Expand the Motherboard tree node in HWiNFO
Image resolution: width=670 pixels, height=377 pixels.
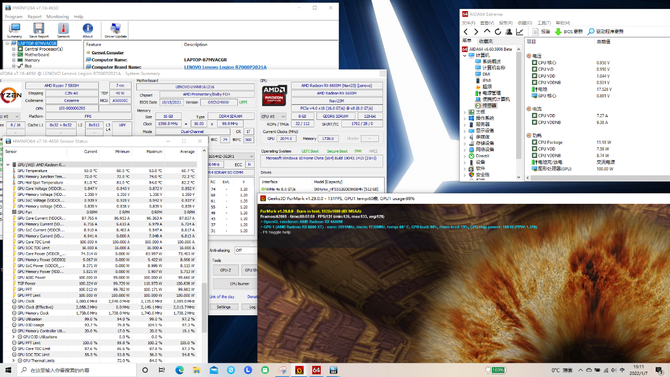click(x=14, y=55)
